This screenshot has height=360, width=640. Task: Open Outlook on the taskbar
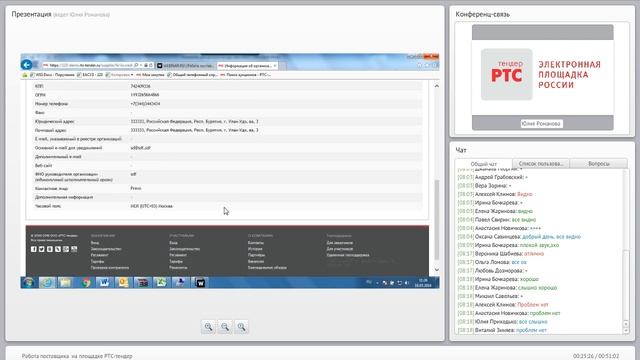pos(123,282)
